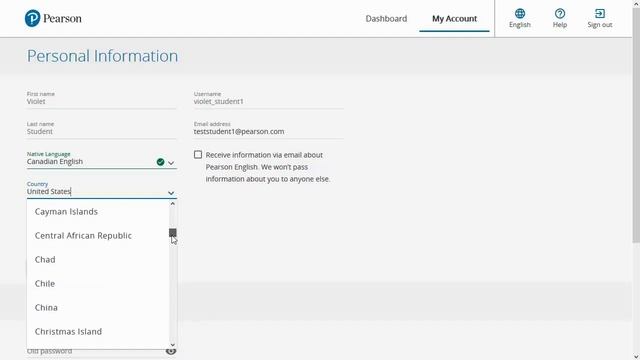Screen dimensions: 640x360
Task: Click the Username field violet_student1
Action: click(x=269, y=101)
